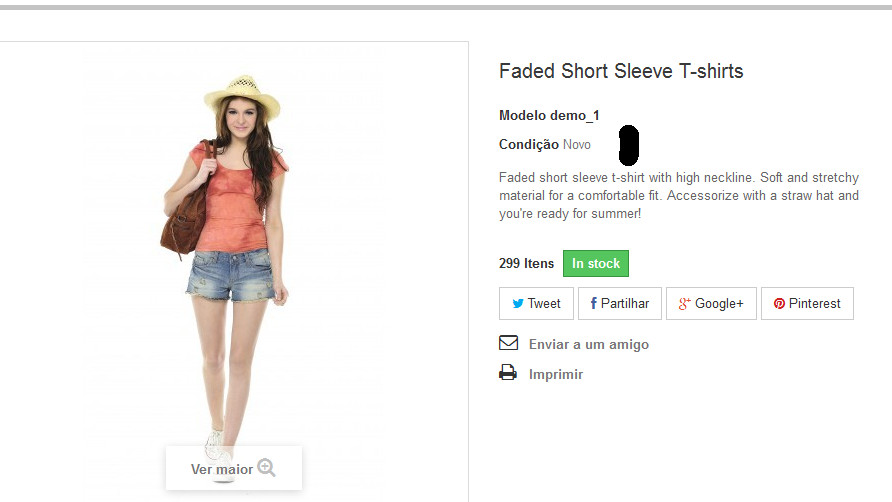Click the 299 Itens quantity text
Viewport: 892px width, 502px height.
(x=526, y=264)
